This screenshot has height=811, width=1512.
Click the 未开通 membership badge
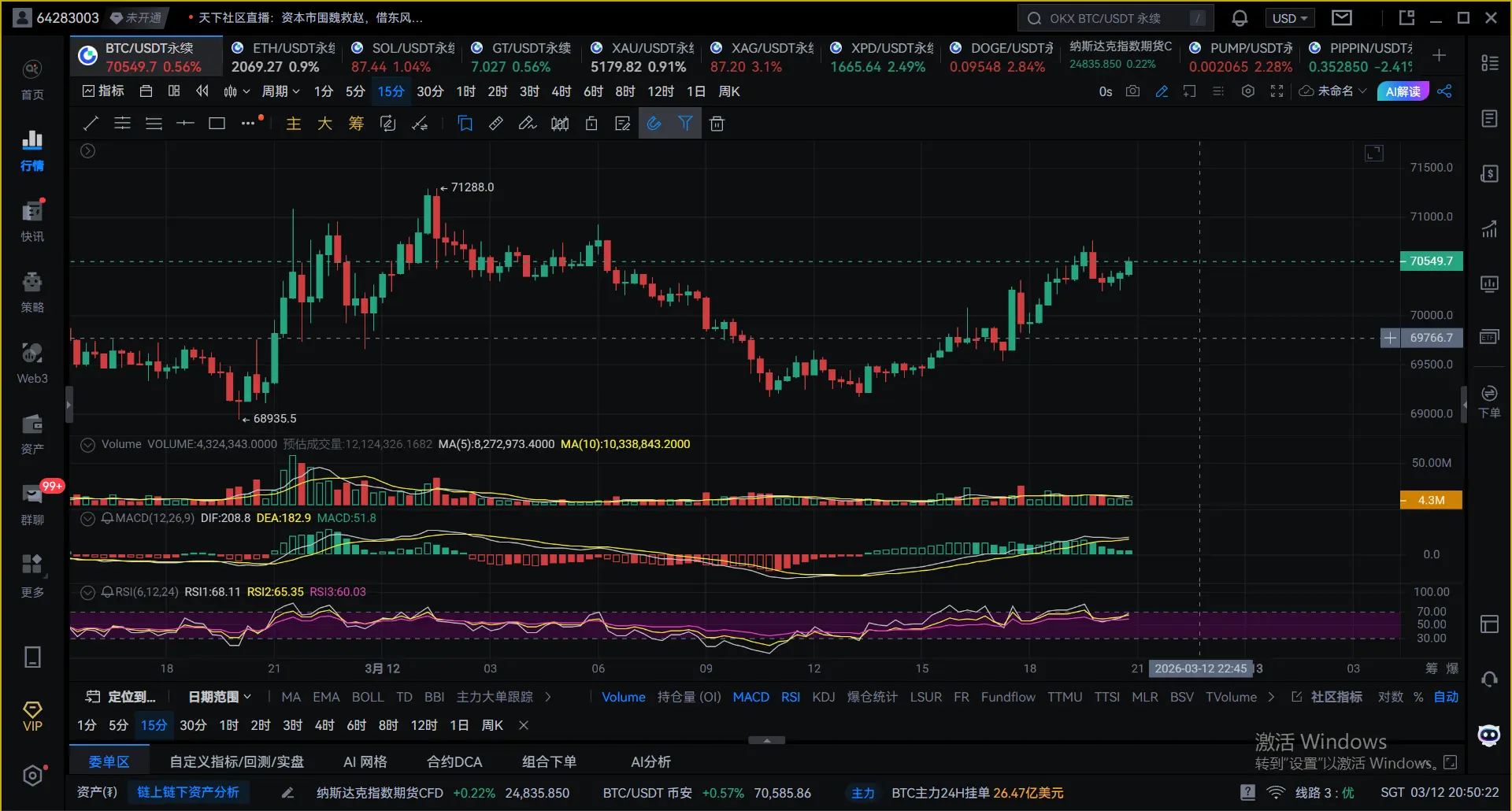[x=135, y=18]
